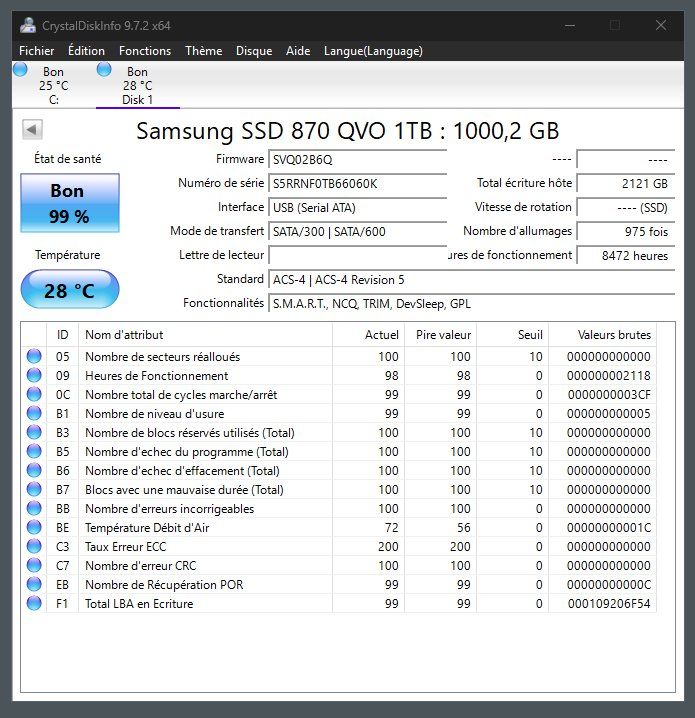The image size is (695, 718).
Task: Click status orb for attribute 05 reallocated sectors
Action: click(x=34, y=356)
